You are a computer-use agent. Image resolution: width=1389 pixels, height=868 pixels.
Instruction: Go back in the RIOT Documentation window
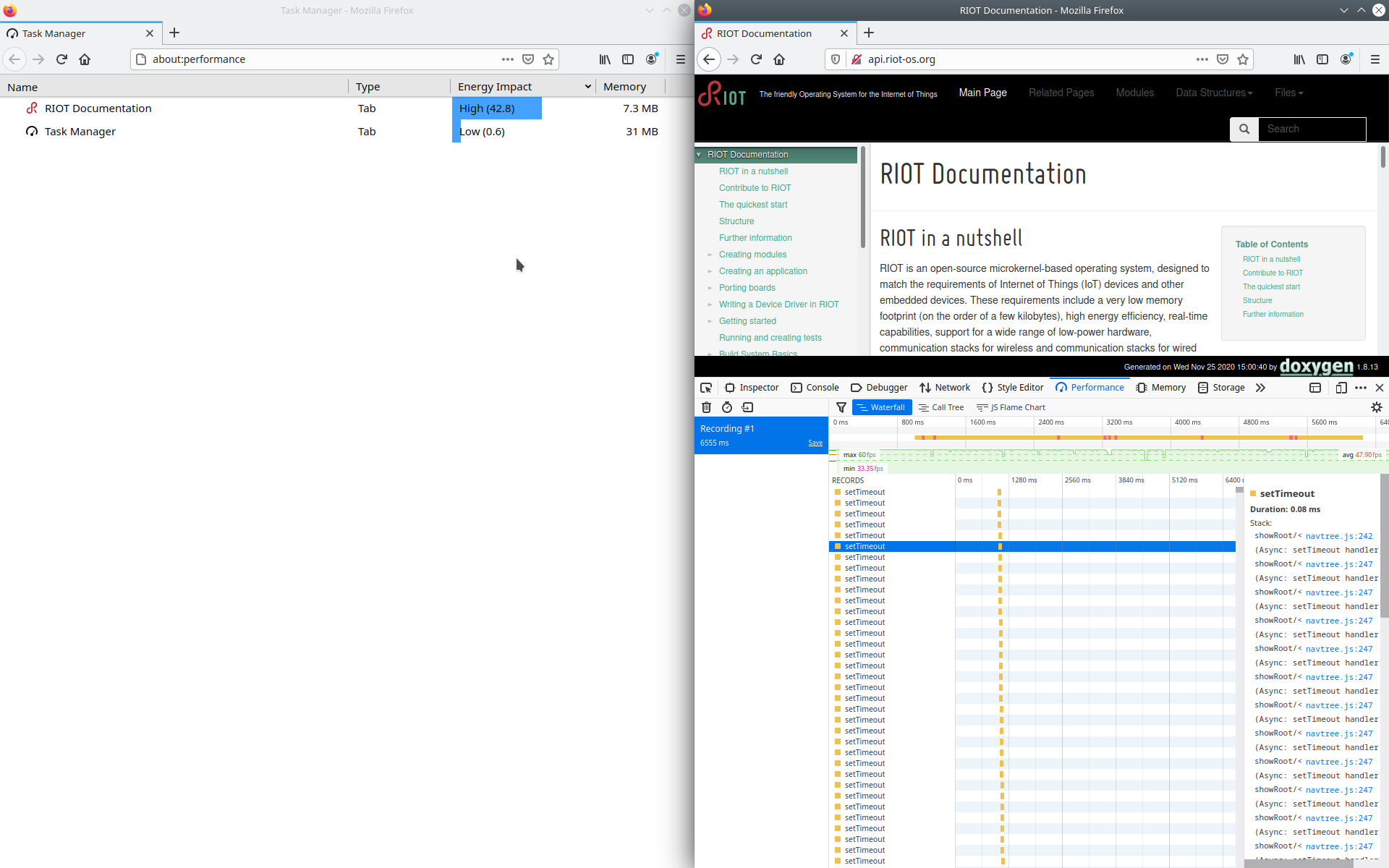(709, 59)
